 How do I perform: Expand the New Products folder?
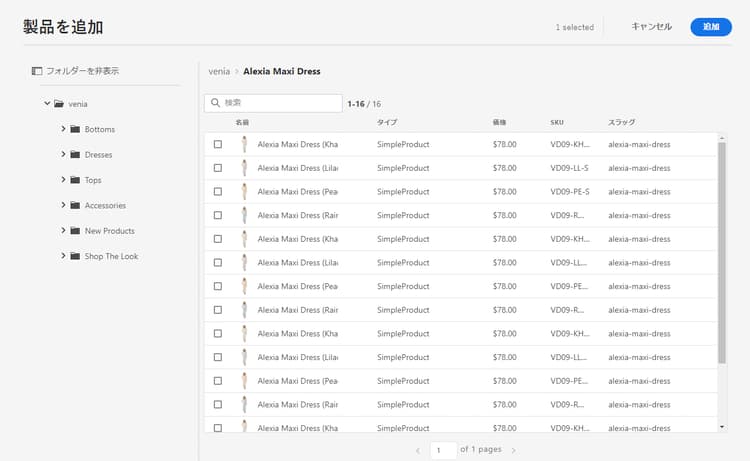(63, 230)
